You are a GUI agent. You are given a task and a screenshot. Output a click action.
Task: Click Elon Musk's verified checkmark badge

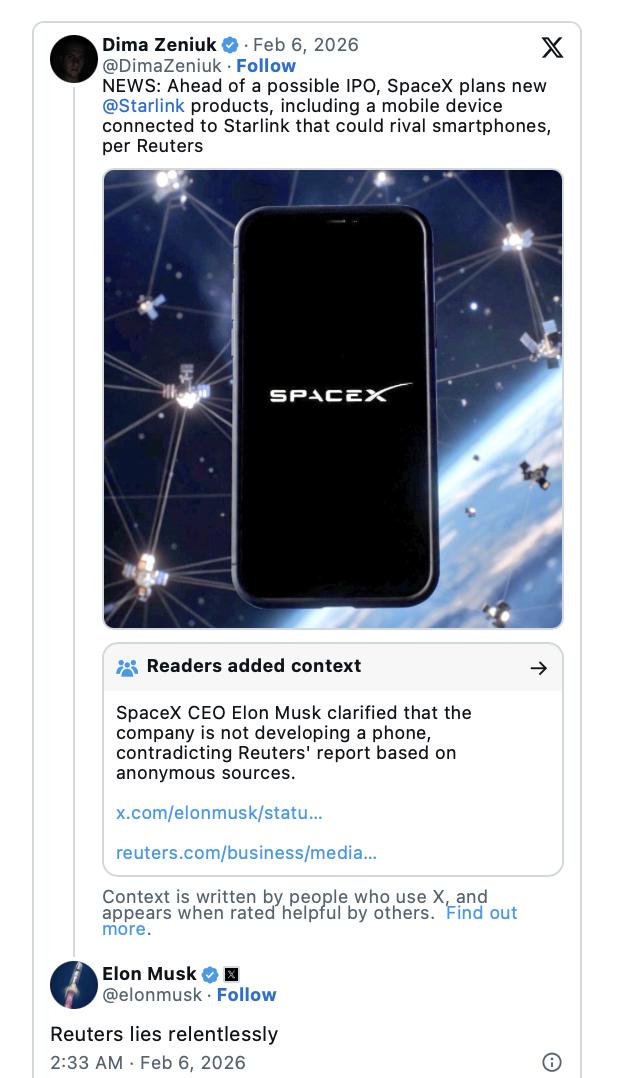click(x=210, y=973)
